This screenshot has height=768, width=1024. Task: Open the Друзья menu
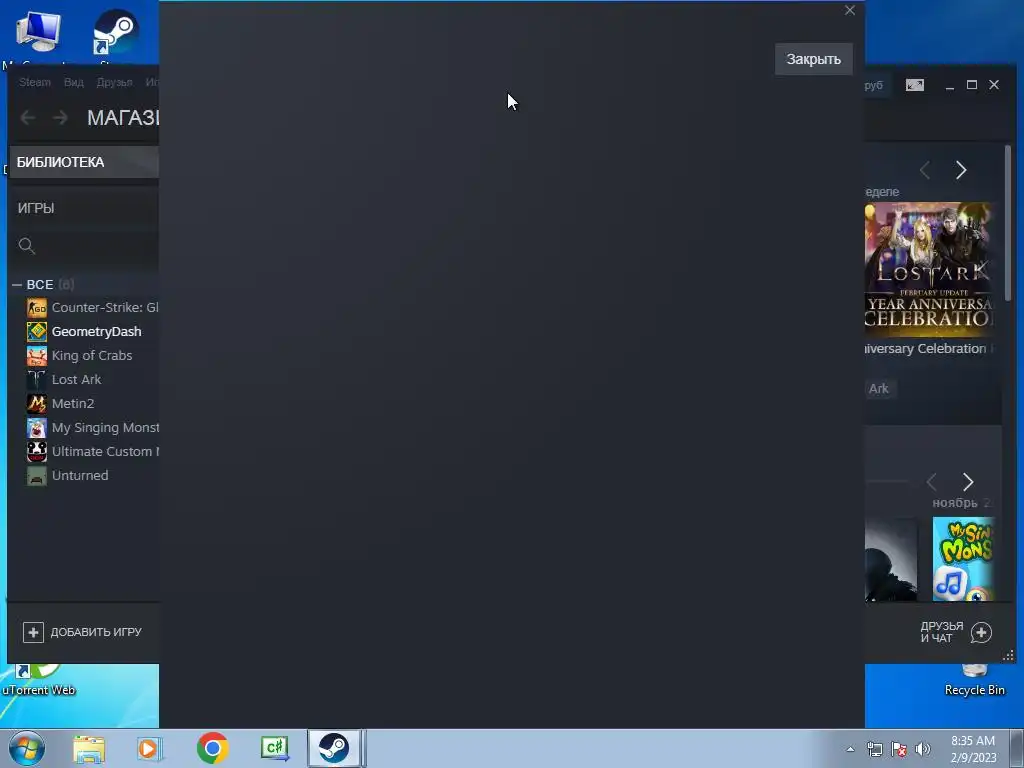(x=114, y=82)
